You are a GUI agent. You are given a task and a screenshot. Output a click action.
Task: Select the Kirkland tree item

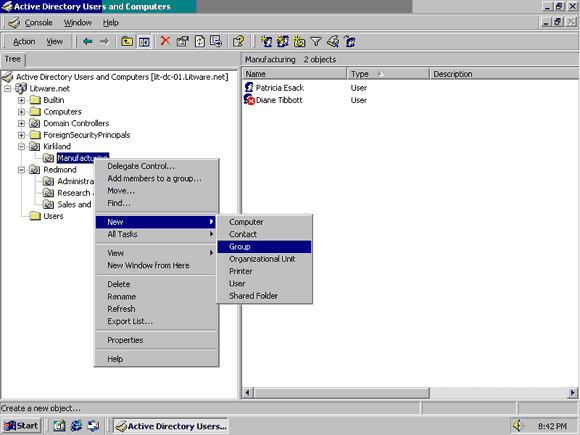(57, 146)
